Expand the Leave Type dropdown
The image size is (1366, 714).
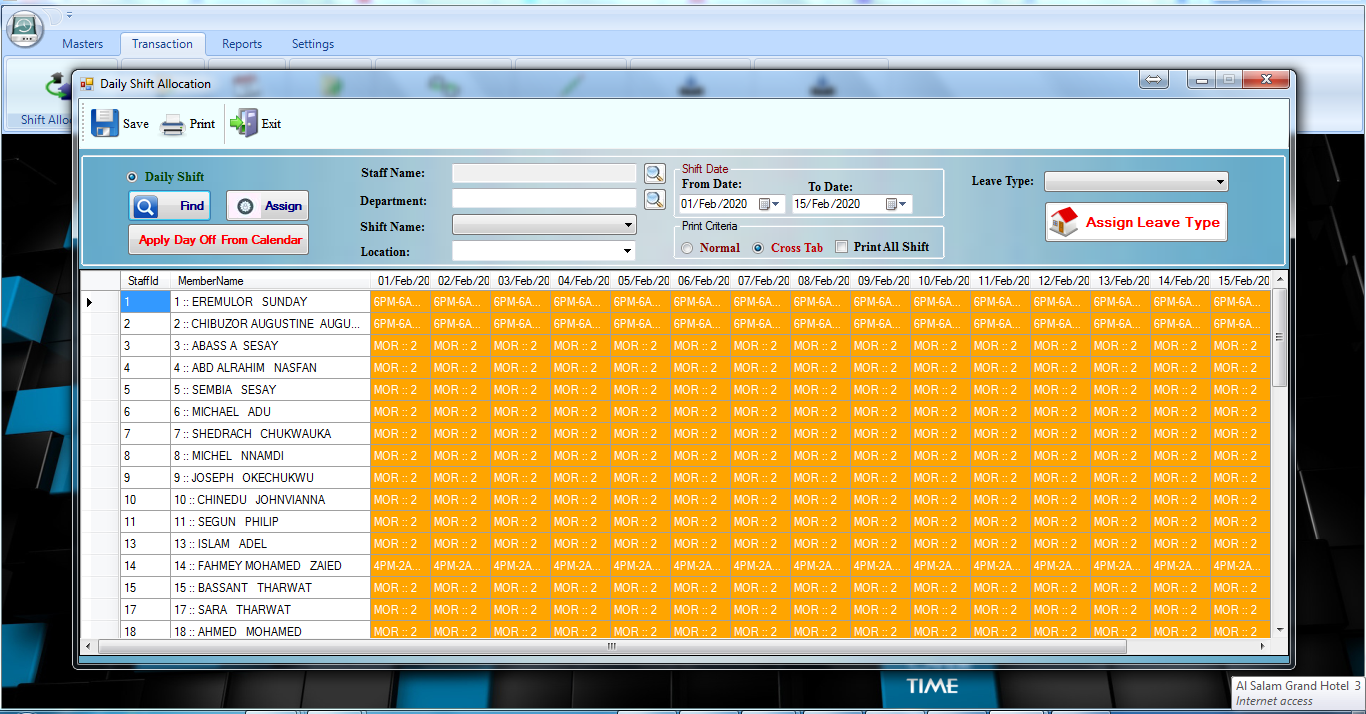[x=1220, y=182]
